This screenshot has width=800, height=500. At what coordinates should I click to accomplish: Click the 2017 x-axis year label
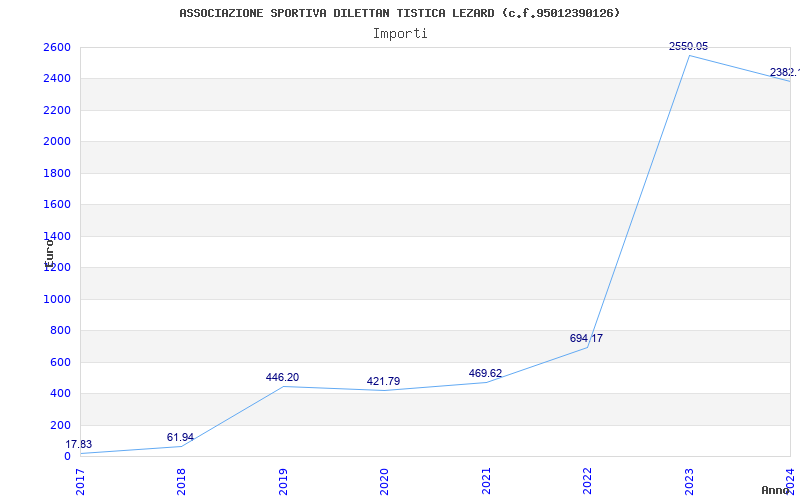coord(81,482)
